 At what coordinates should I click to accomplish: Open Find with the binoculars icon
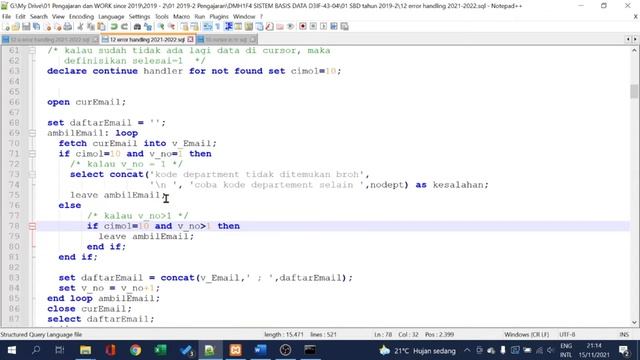pyautogui.click(x=137, y=27)
